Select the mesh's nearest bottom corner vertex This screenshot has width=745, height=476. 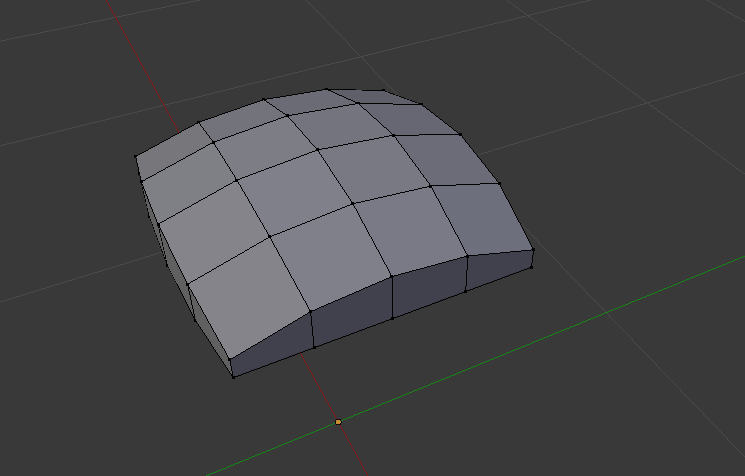(233, 377)
